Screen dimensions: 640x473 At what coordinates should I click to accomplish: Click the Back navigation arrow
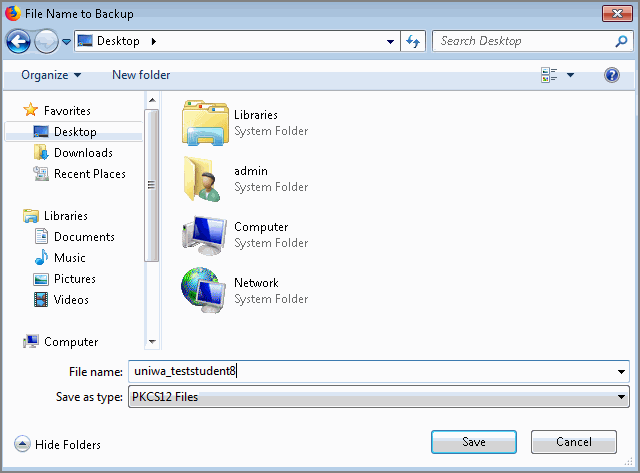coord(18,41)
